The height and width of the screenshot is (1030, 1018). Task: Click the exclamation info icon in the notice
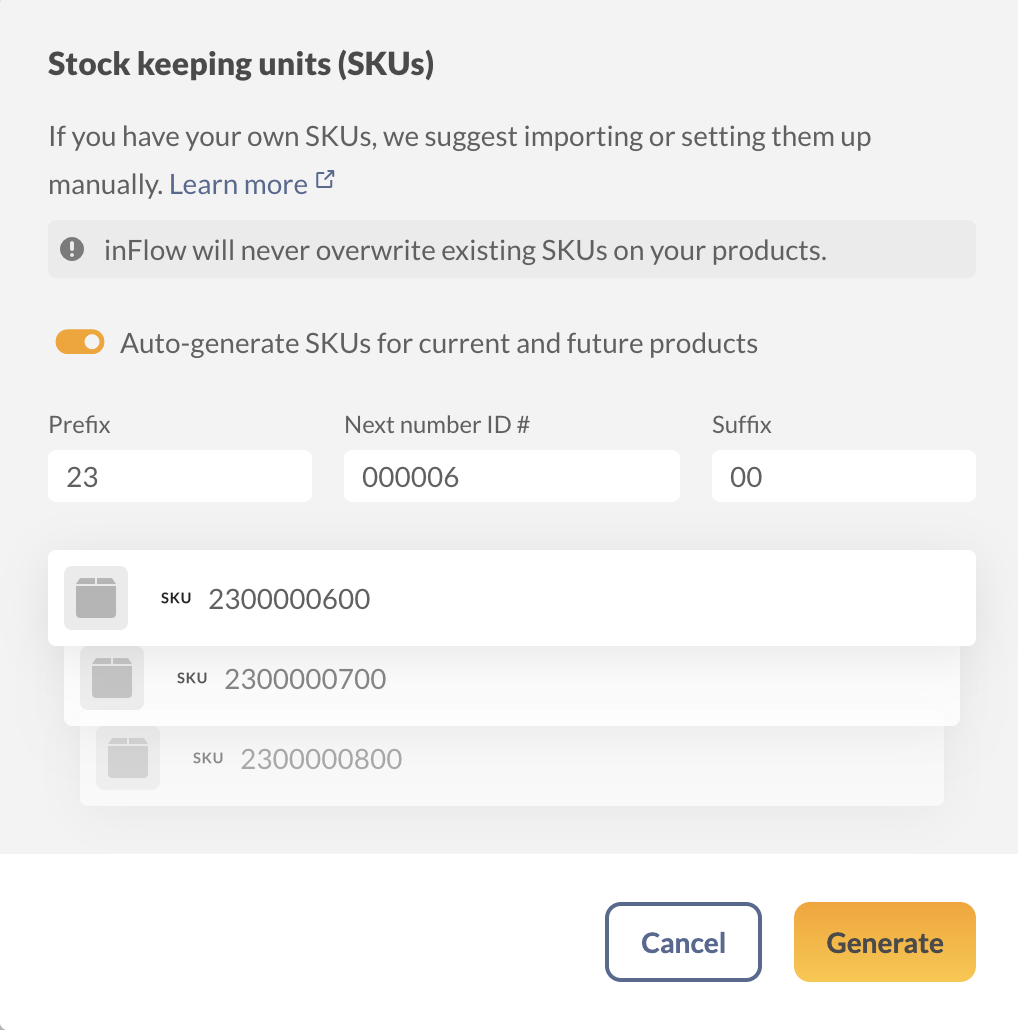[72, 249]
